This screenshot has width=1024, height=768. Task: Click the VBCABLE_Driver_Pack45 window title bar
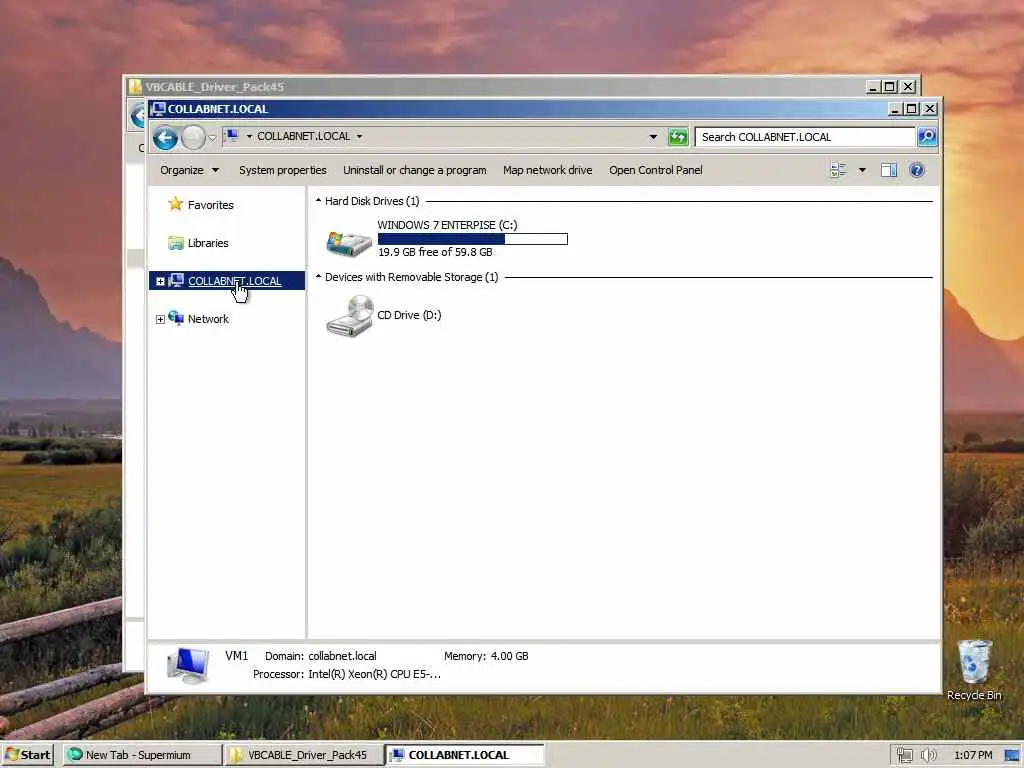tap(496, 86)
